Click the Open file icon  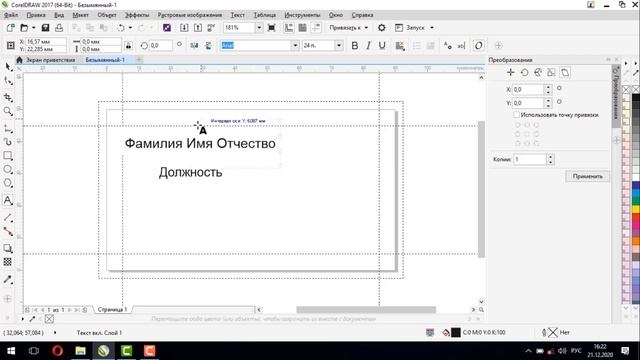[24, 28]
